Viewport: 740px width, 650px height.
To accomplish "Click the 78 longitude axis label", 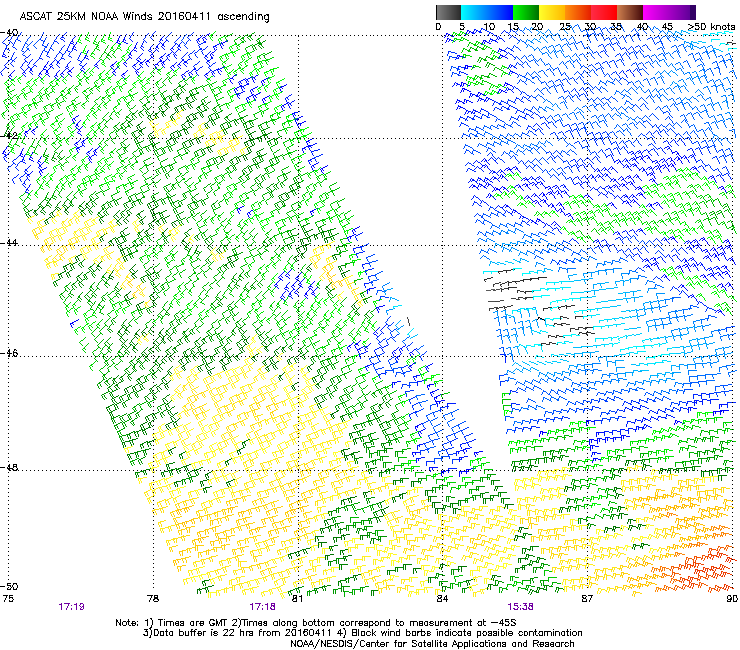I will 153,599.
